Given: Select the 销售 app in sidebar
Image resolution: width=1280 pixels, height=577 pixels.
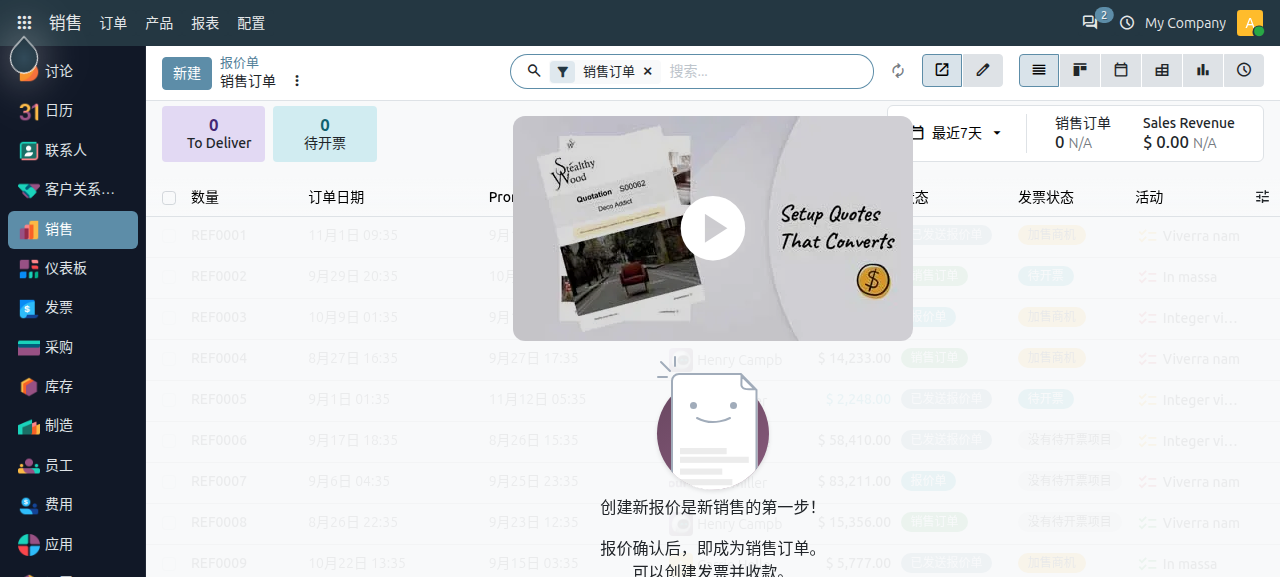Looking at the screenshot, I should 73,229.
